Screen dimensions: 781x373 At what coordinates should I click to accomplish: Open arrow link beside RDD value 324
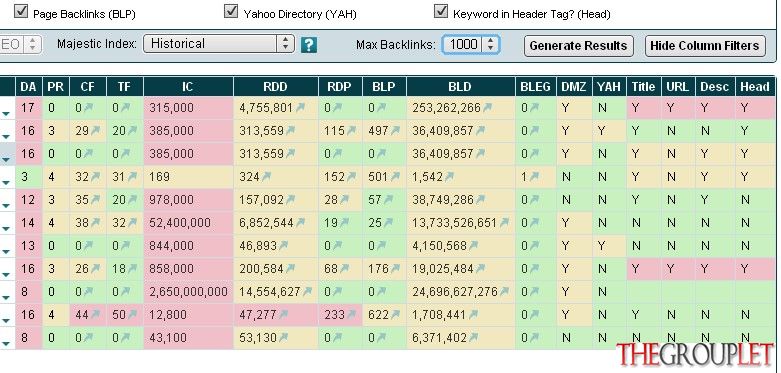pyautogui.click(x=266, y=177)
